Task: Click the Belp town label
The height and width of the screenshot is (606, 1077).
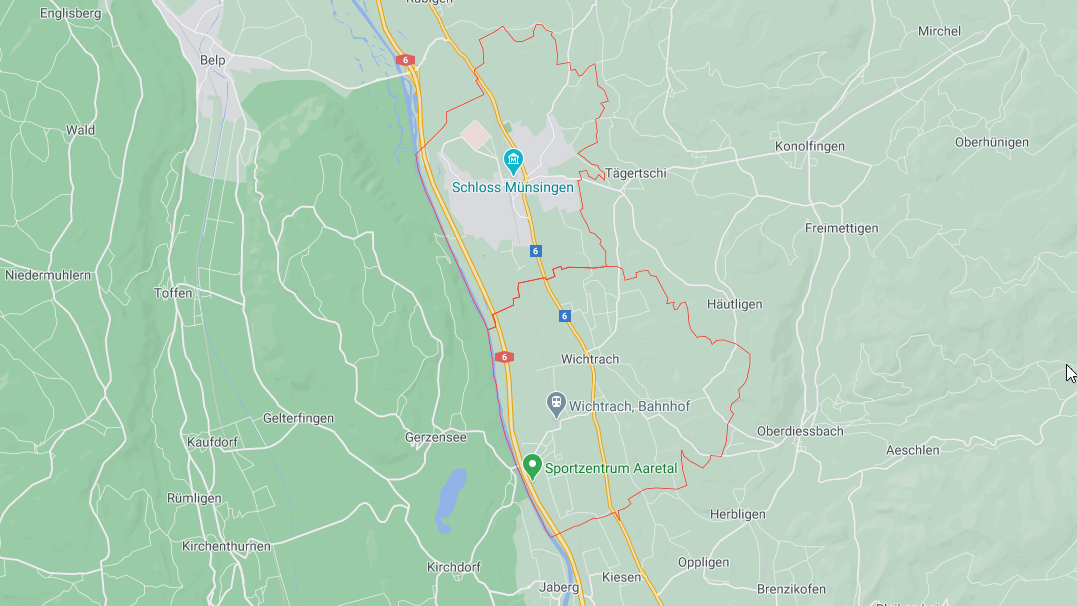Action: pos(212,60)
